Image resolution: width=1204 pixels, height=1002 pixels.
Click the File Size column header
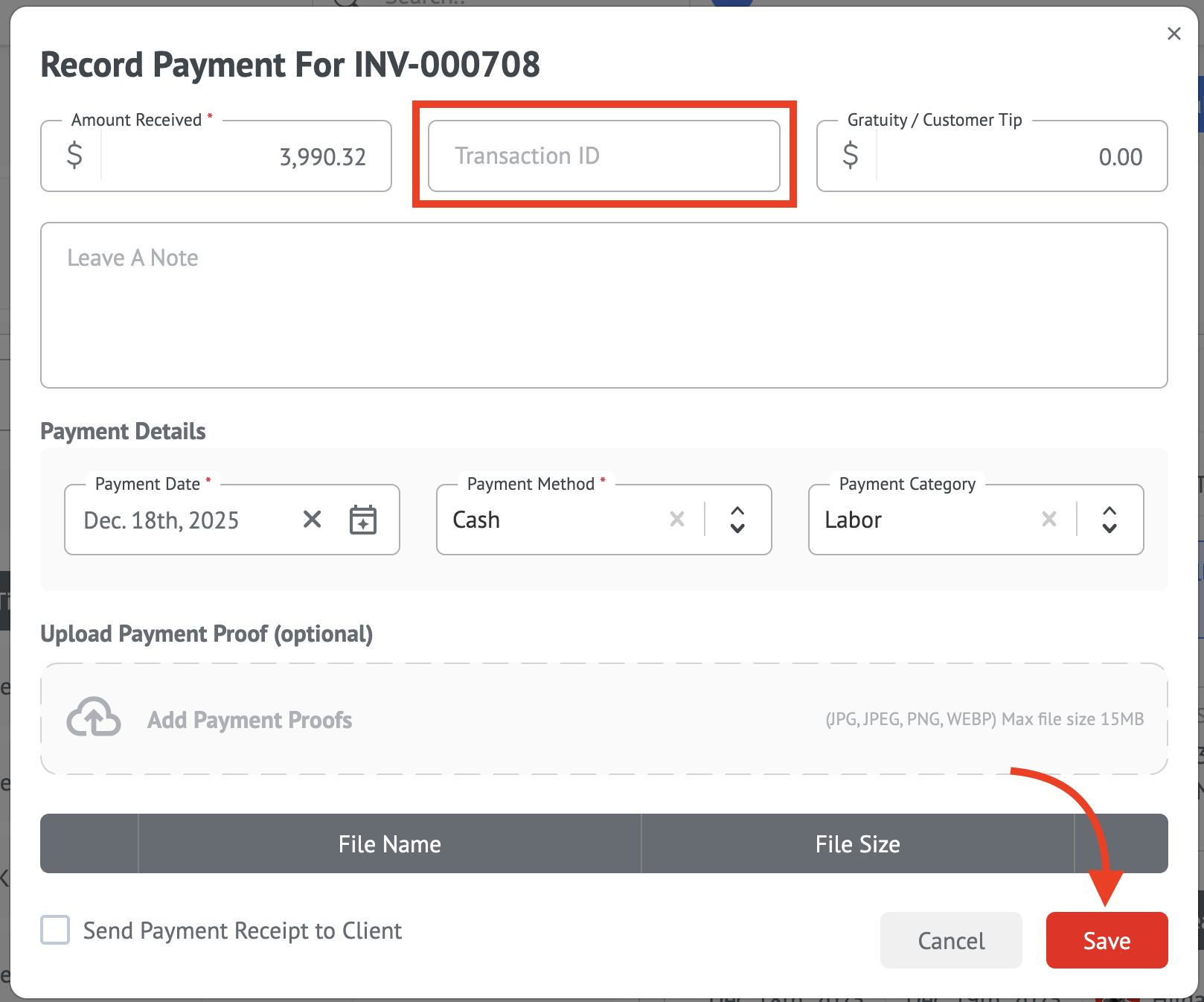pos(857,843)
